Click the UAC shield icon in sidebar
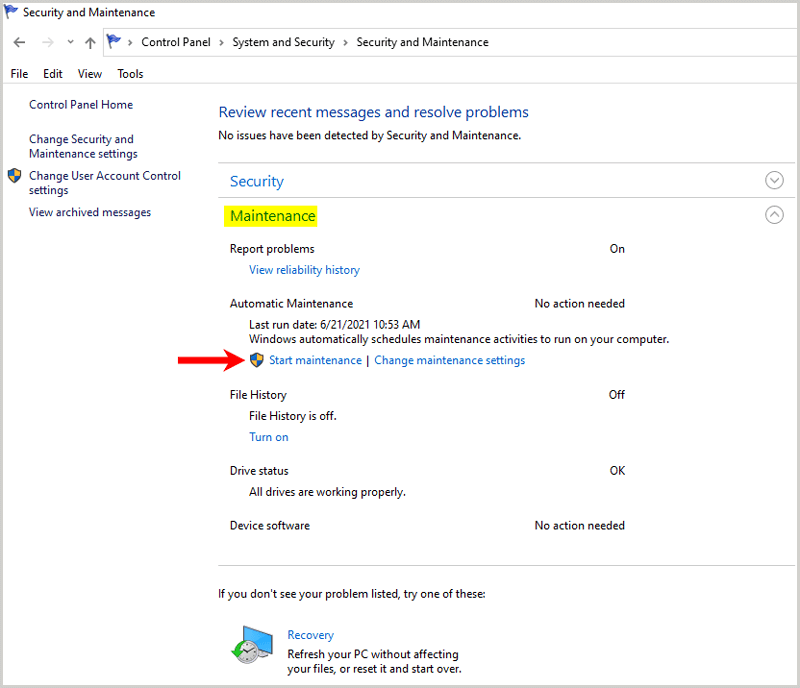 (x=14, y=176)
